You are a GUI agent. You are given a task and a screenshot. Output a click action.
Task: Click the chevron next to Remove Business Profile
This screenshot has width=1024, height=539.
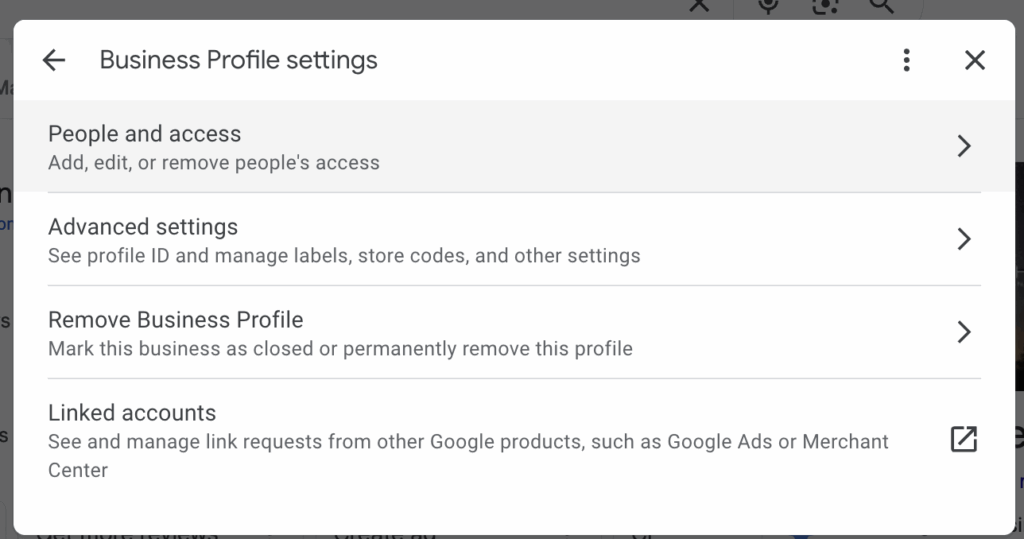pos(964,332)
